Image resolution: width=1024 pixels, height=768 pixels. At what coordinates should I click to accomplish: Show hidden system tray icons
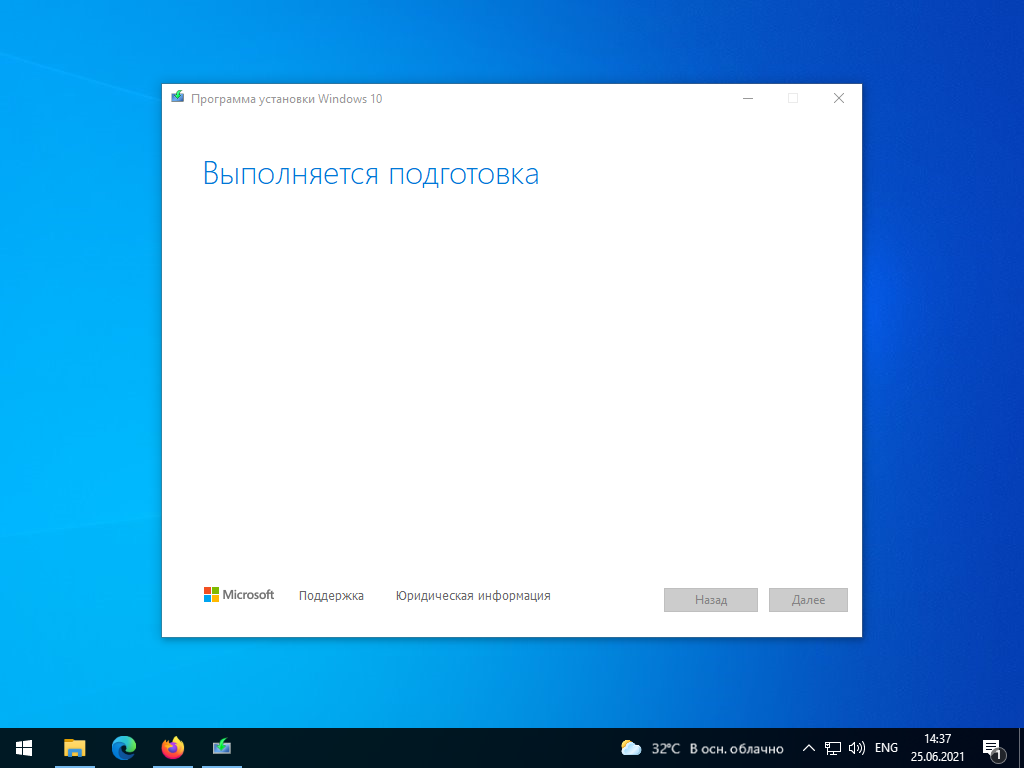(x=808, y=748)
